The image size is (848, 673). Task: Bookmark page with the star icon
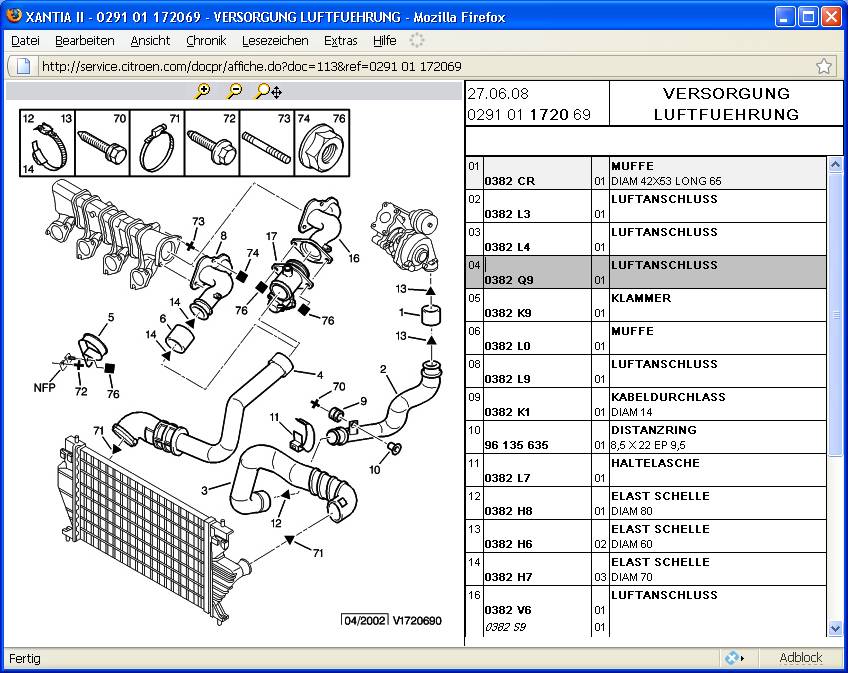coord(824,67)
